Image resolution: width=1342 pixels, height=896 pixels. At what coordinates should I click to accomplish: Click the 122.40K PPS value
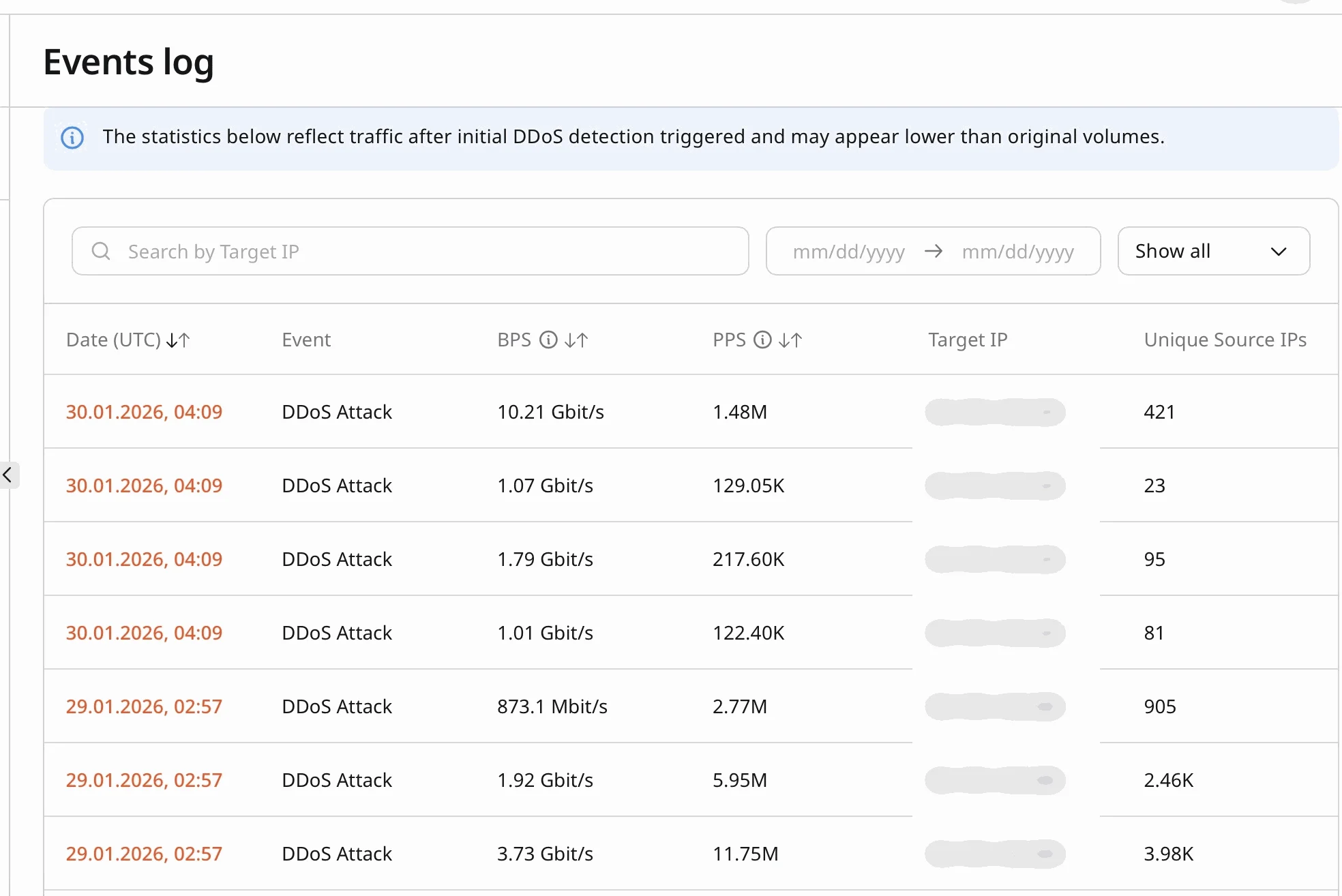pyautogui.click(x=749, y=633)
